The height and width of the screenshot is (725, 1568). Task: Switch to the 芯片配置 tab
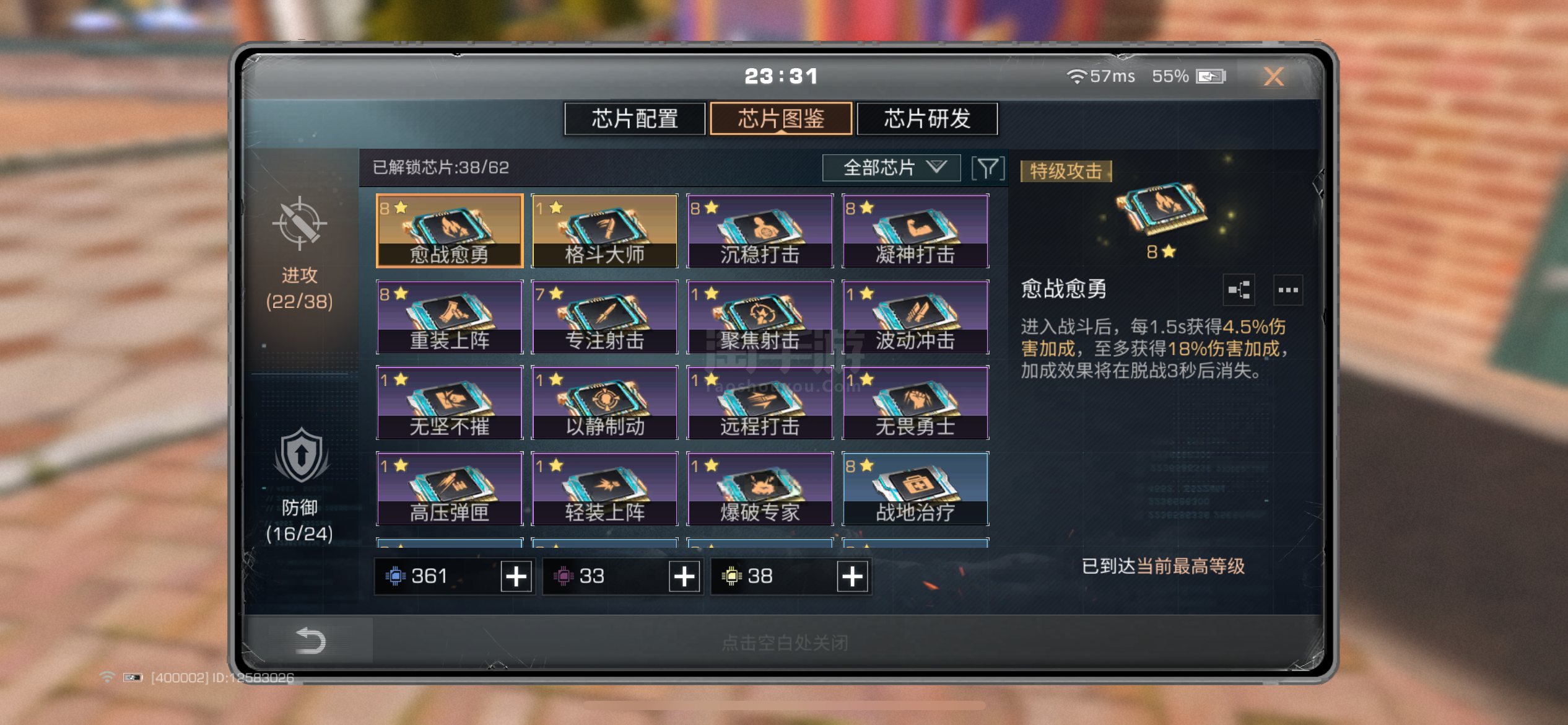point(635,118)
